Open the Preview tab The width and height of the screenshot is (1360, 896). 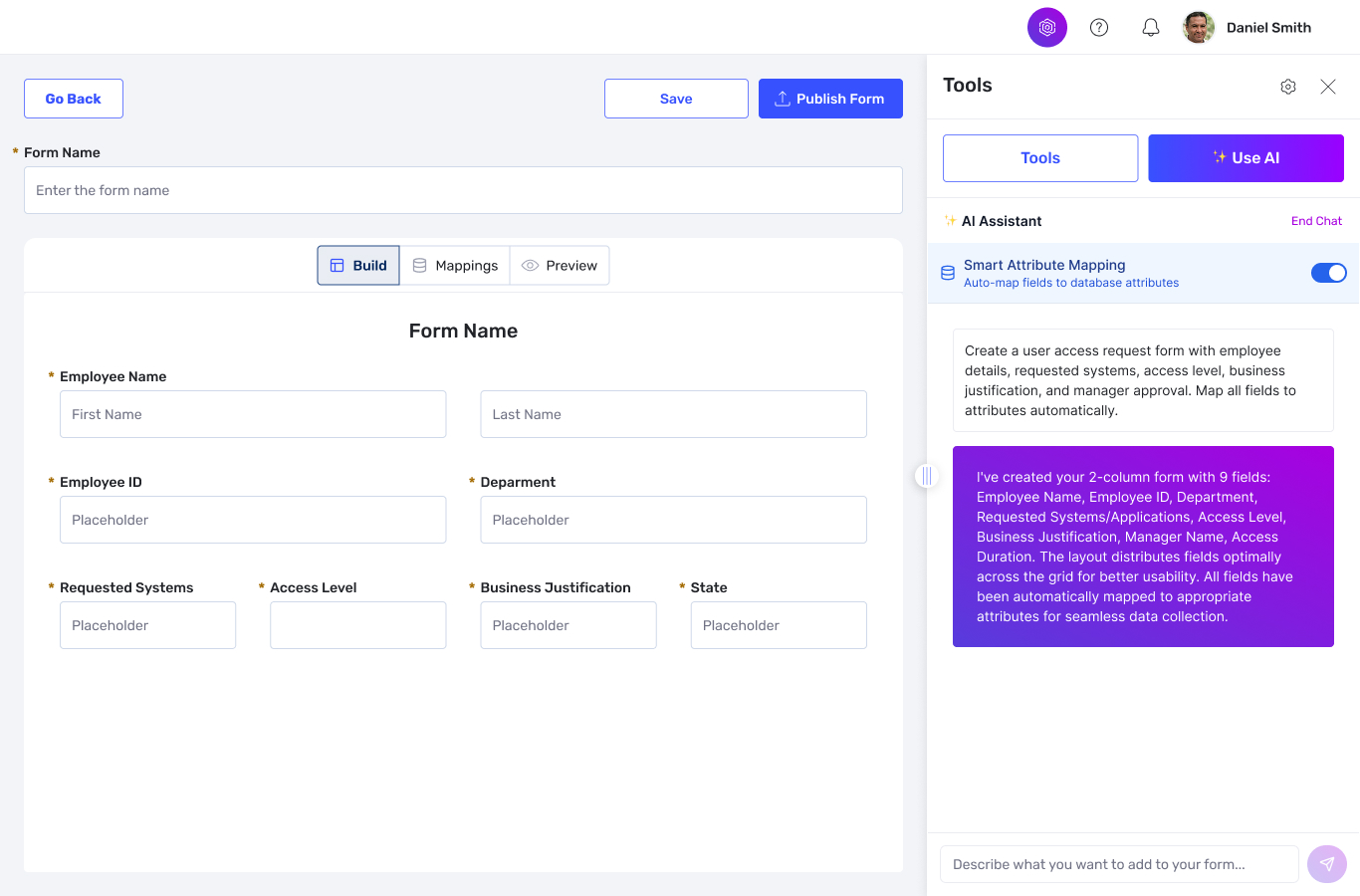[x=560, y=266]
